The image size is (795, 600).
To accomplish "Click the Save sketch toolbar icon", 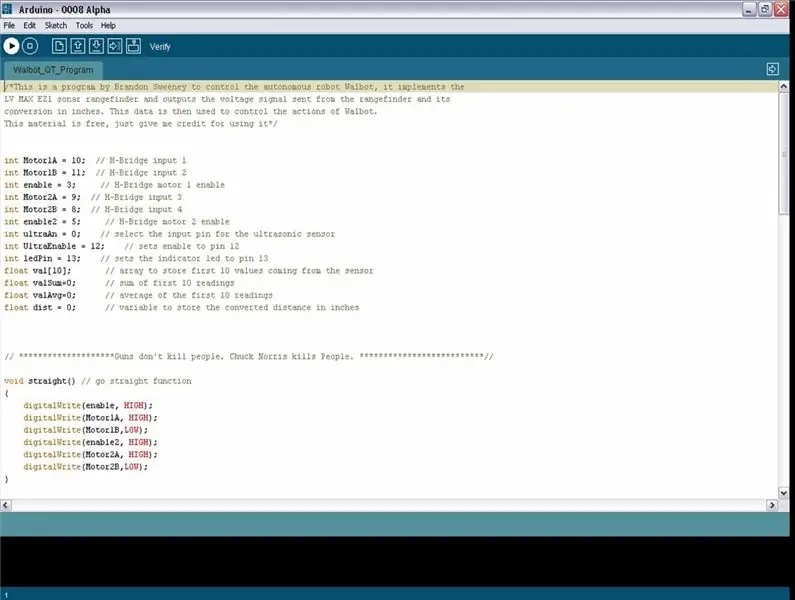I will pos(96,46).
